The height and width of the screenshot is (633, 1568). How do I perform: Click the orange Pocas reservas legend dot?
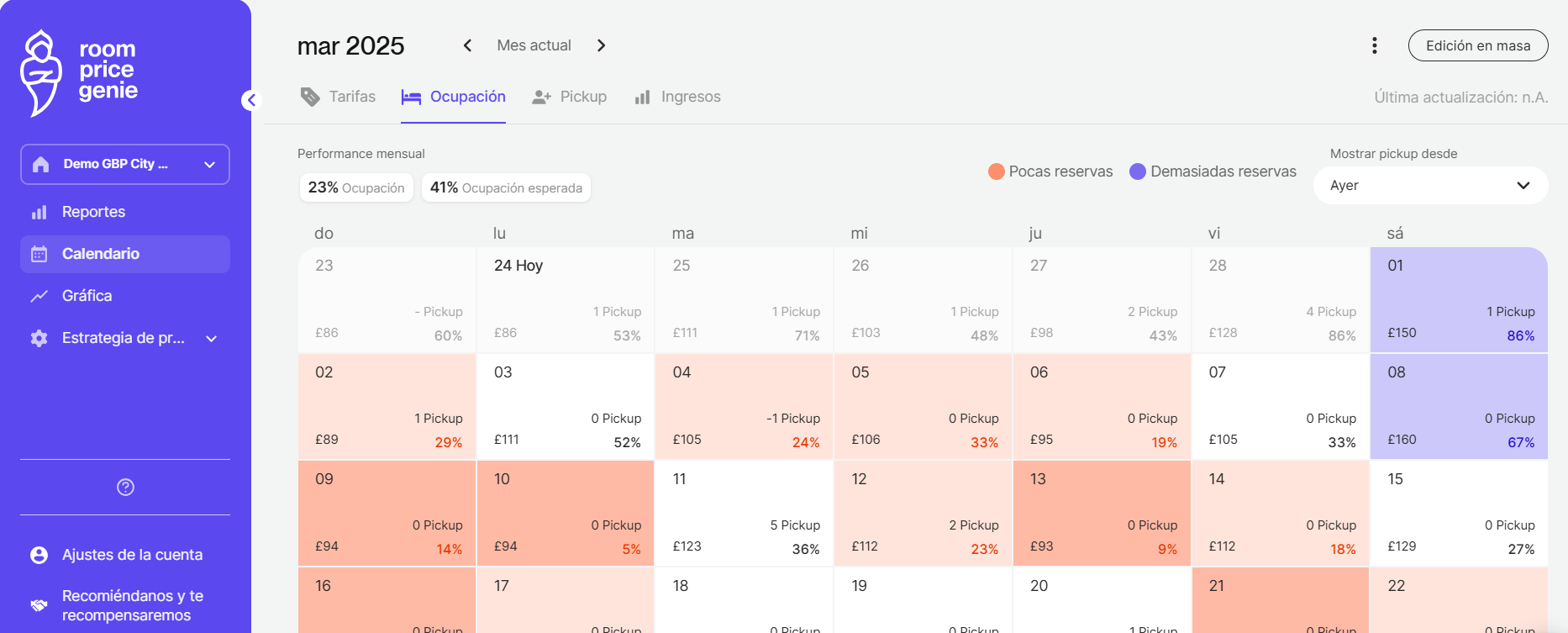[x=997, y=171]
